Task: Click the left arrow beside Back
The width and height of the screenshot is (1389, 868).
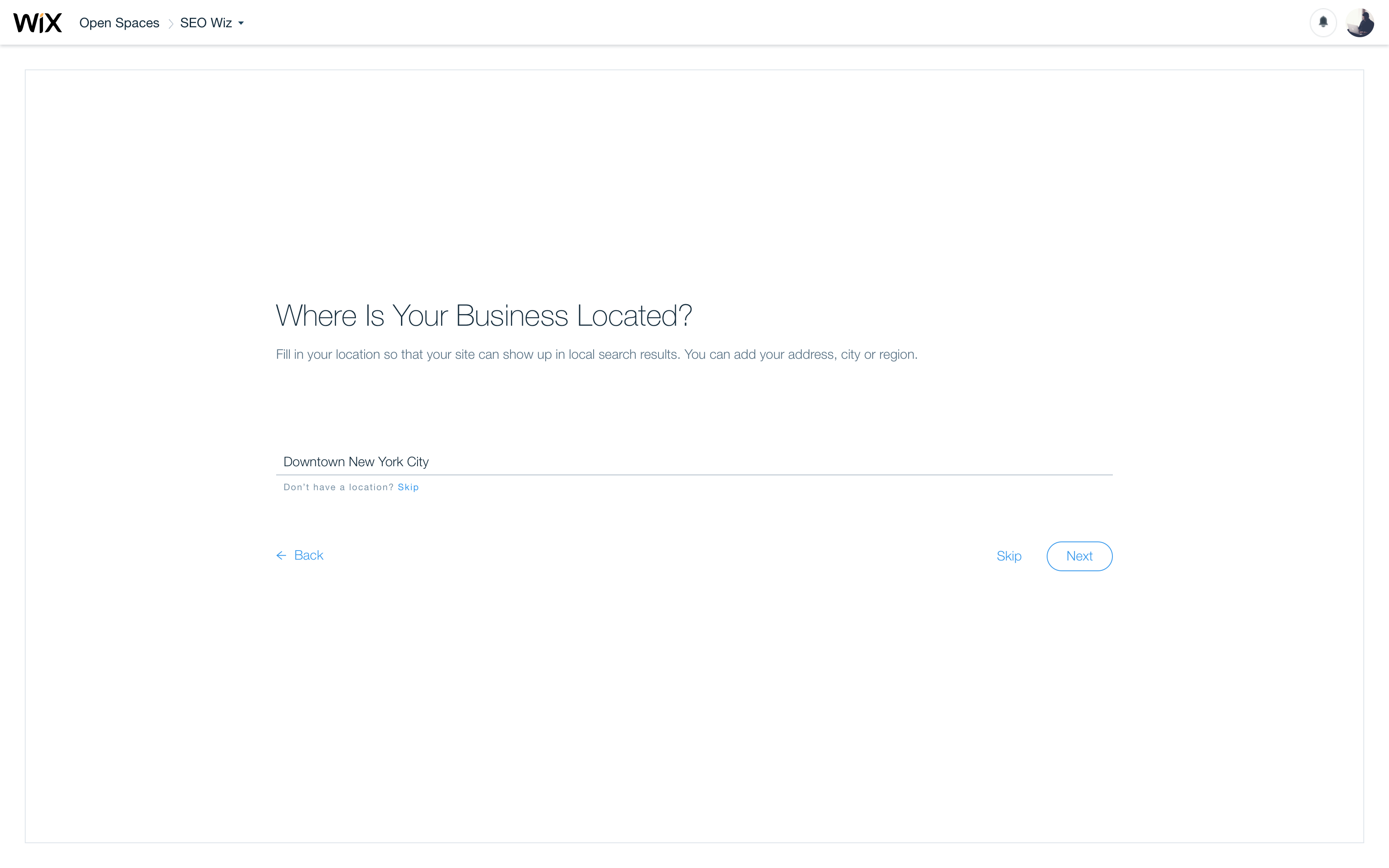Action: (x=281, y=555)
